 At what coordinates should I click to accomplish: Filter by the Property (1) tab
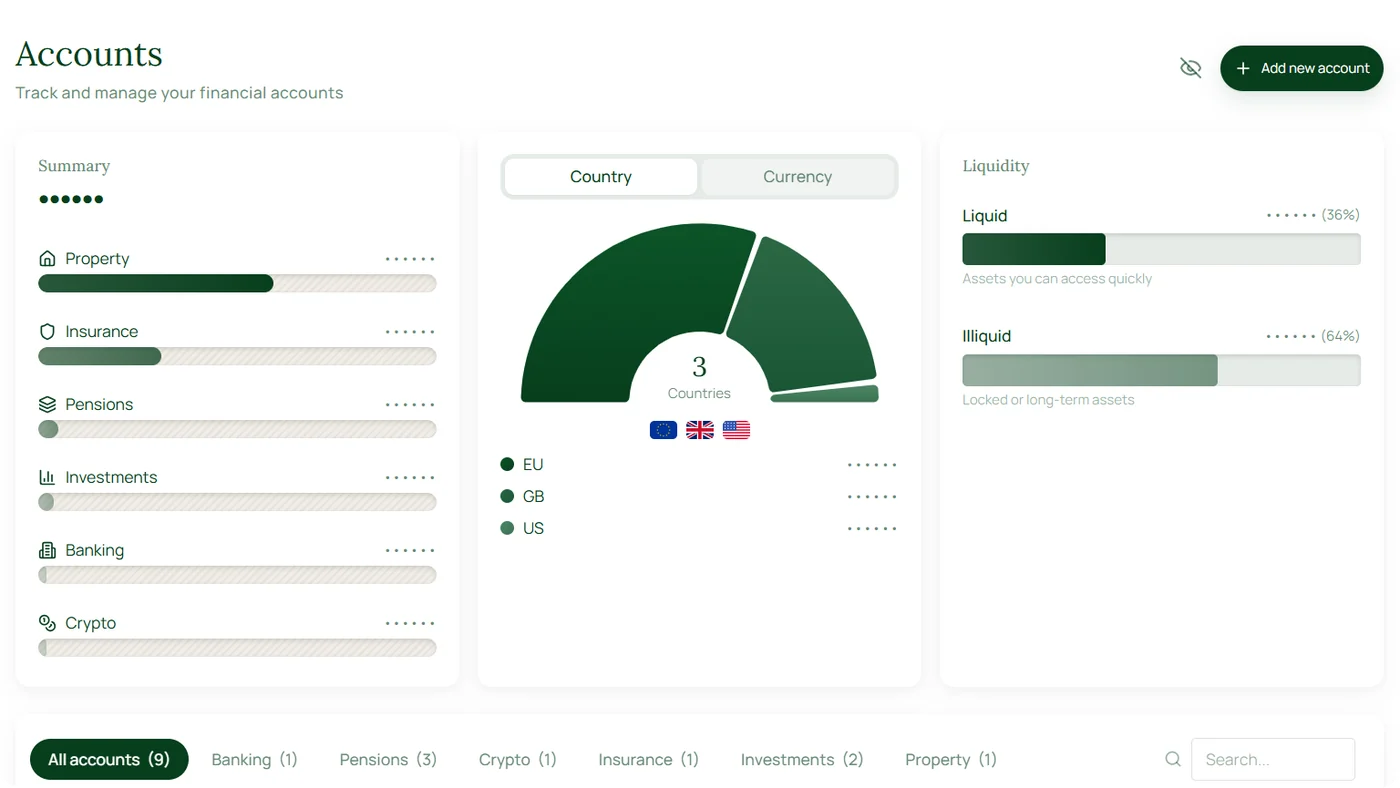click(951, 759)
